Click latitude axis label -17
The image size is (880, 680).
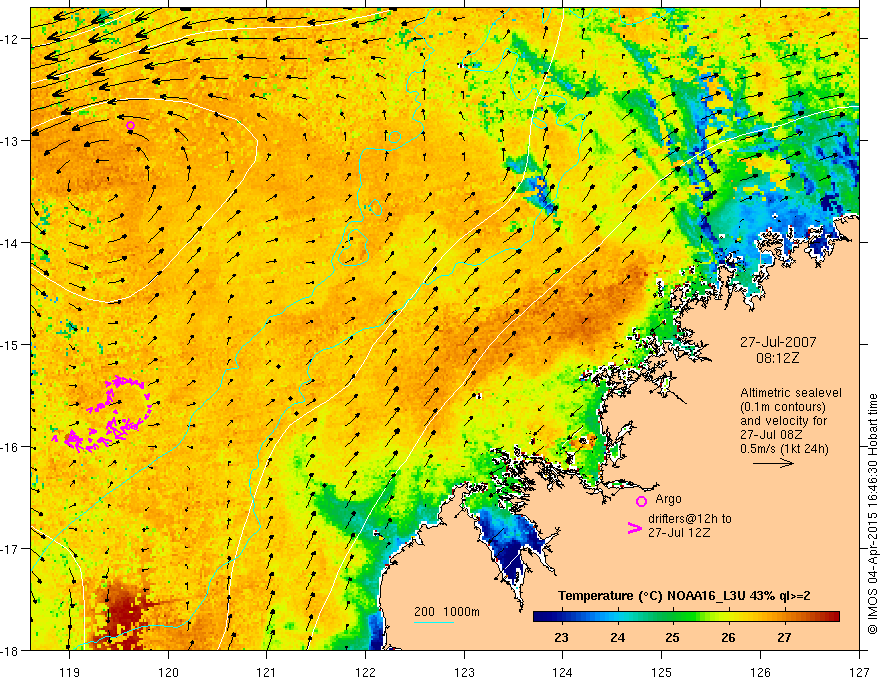point(10,549)
